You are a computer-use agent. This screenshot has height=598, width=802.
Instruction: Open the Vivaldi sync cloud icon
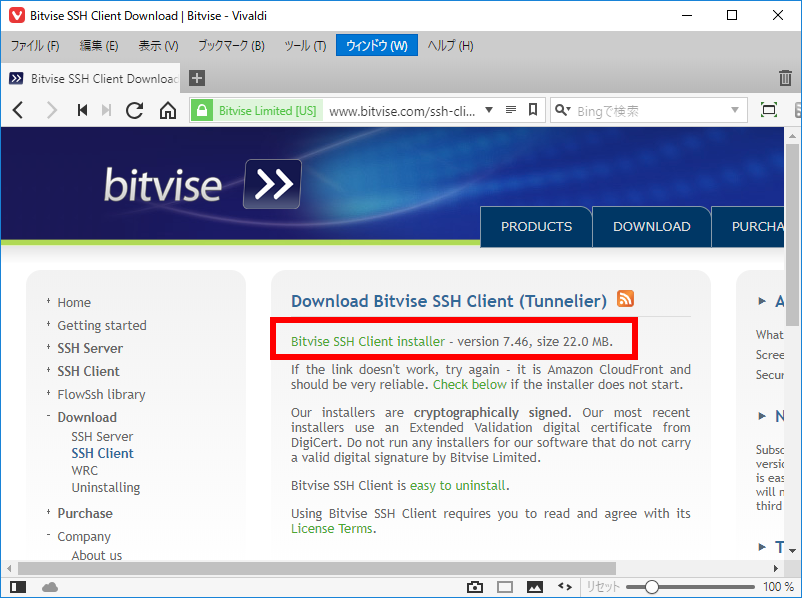(50, 587)
